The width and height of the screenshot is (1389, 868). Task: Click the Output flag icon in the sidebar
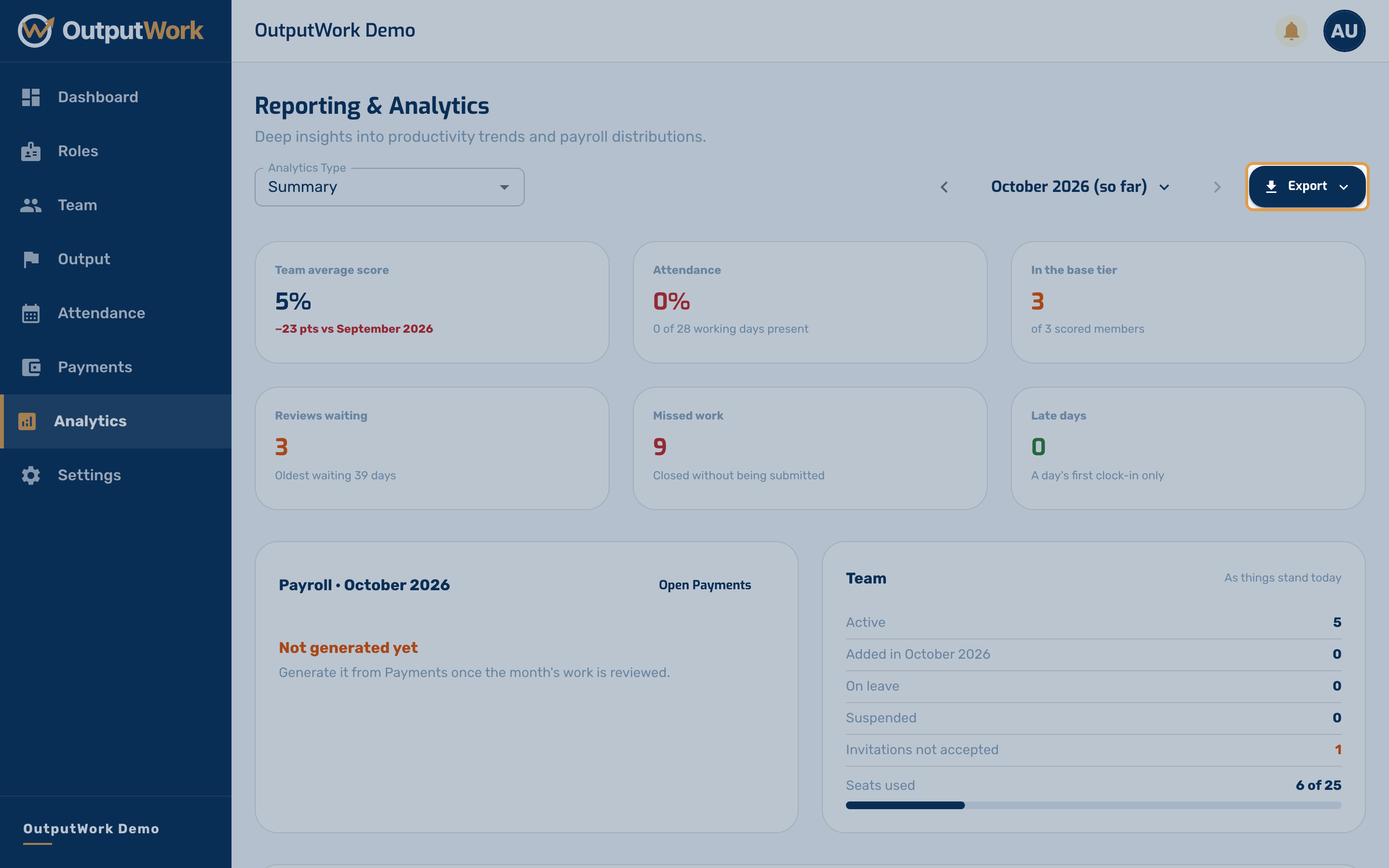(x=31, y=259)
